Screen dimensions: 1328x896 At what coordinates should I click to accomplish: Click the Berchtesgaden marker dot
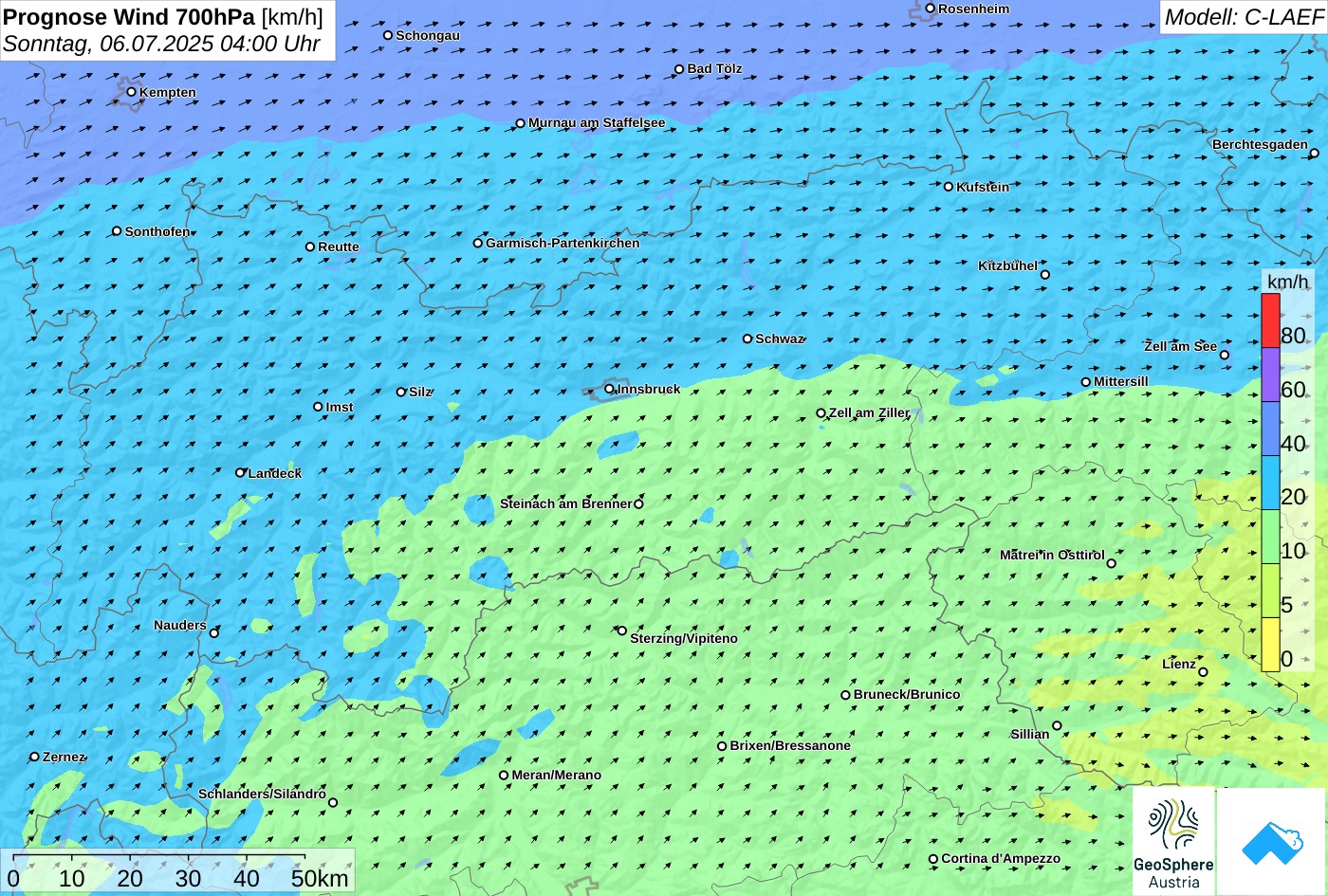[1315, 154]
